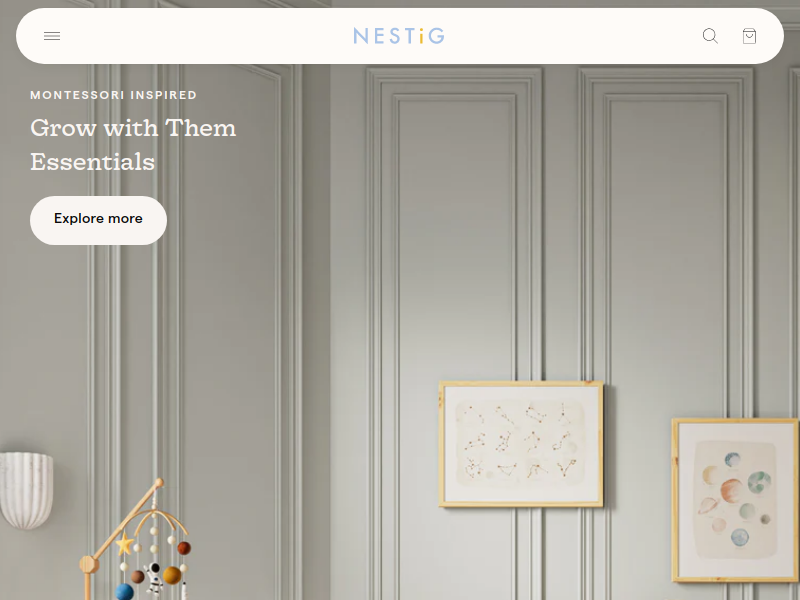
Task: Click the rust-colored ball on the mobile
Action: click(x=184, y=548)
